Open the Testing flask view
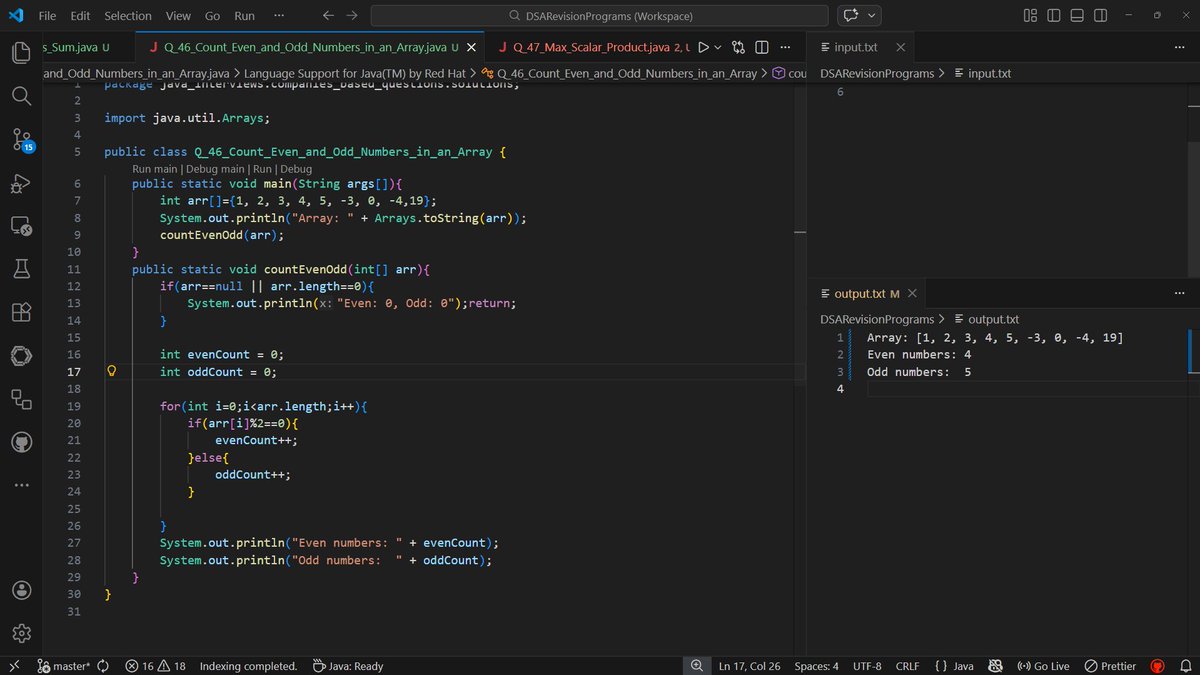1200x675 pixels. [22, 269]
